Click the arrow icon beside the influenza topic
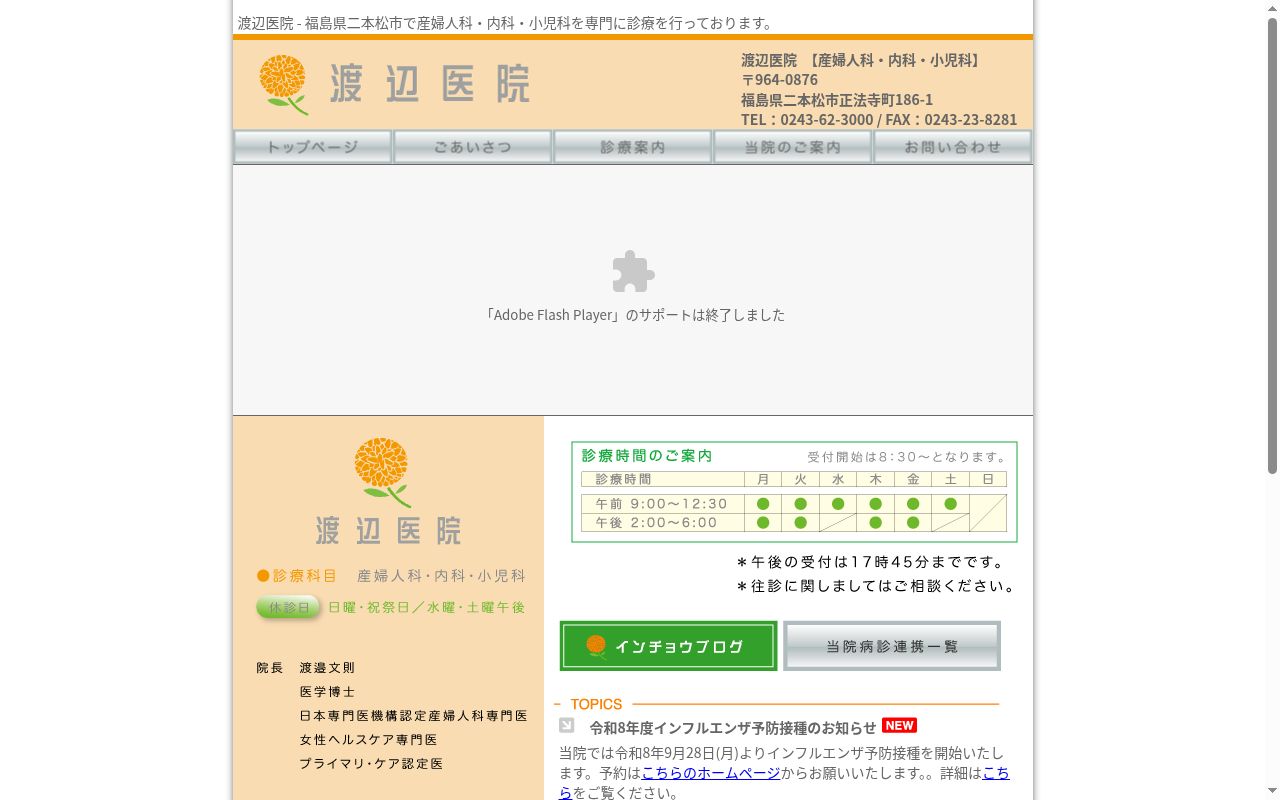1280x800 pixels. tap(567, 726)
